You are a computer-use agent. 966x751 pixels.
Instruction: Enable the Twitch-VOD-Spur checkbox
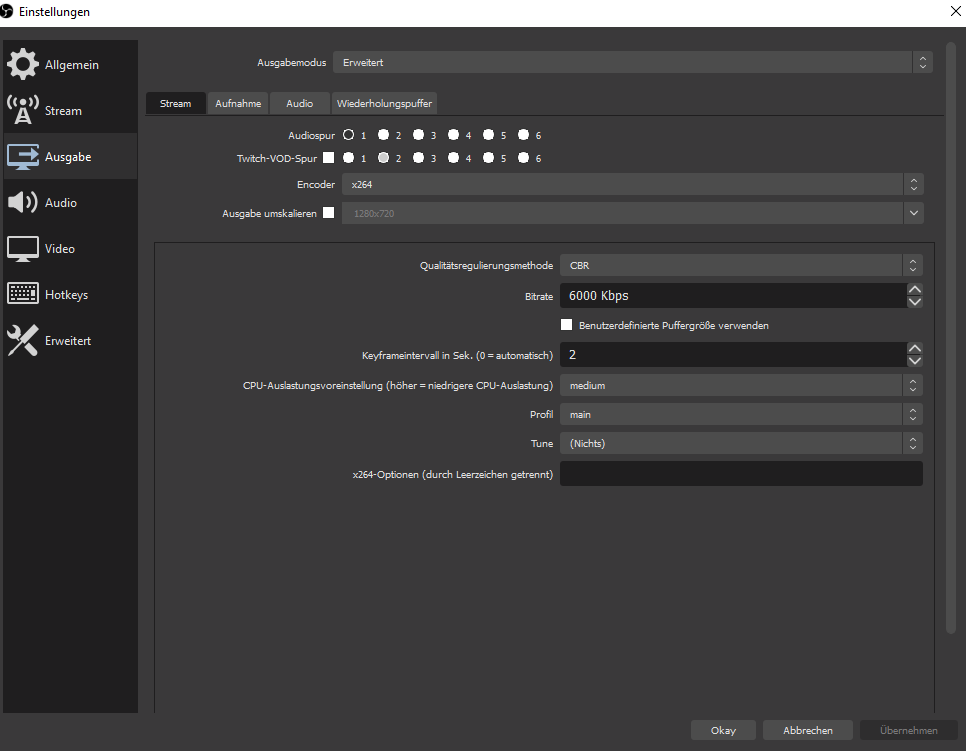(328, 158)
